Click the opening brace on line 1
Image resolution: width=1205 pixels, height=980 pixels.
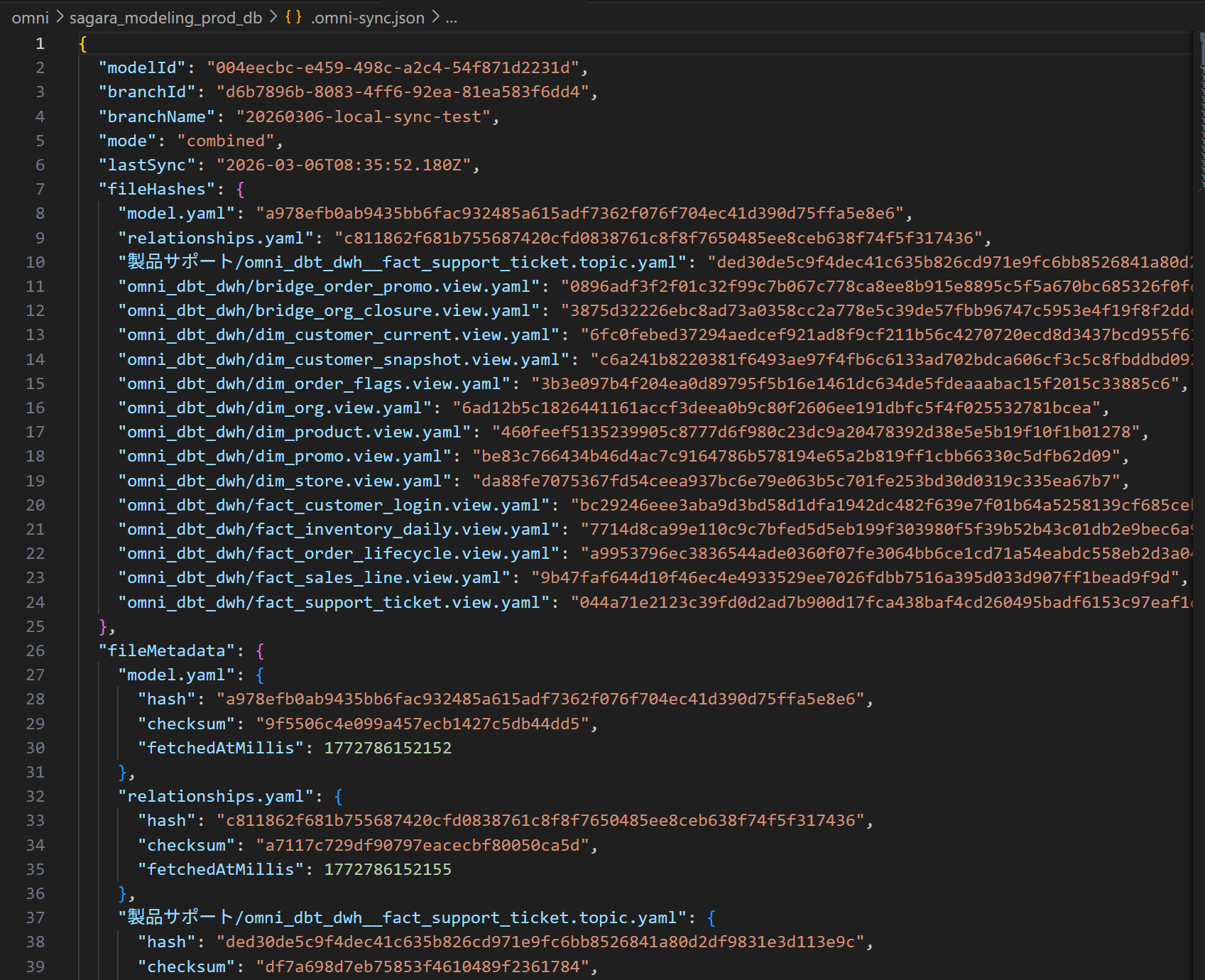[83, 44]
